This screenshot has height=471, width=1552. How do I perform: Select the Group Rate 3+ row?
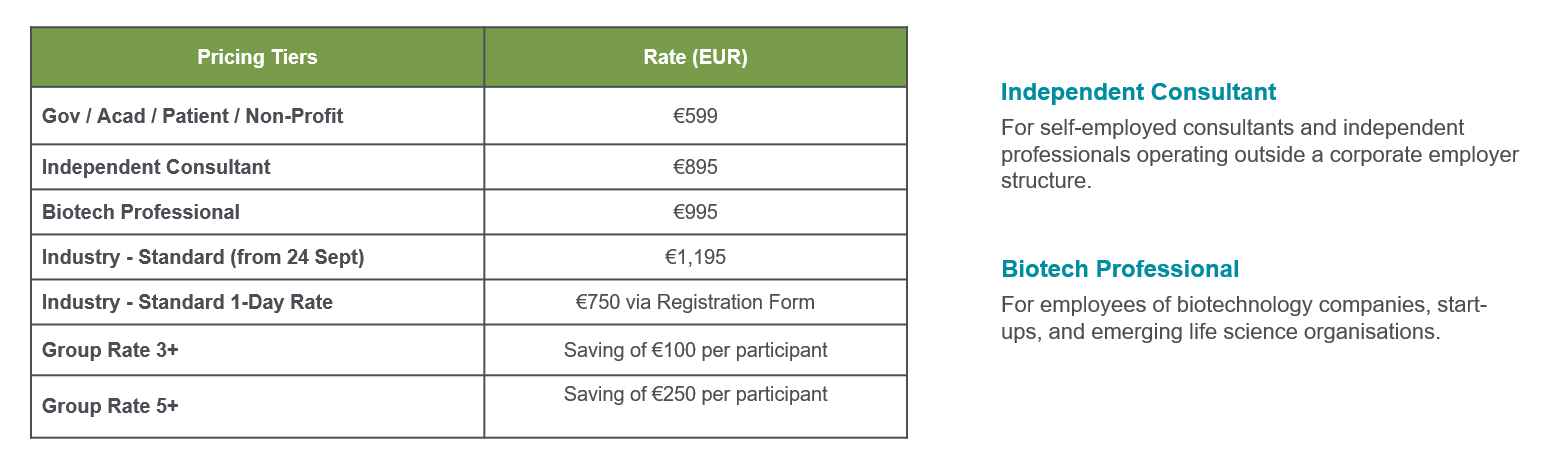click(469, 350)
